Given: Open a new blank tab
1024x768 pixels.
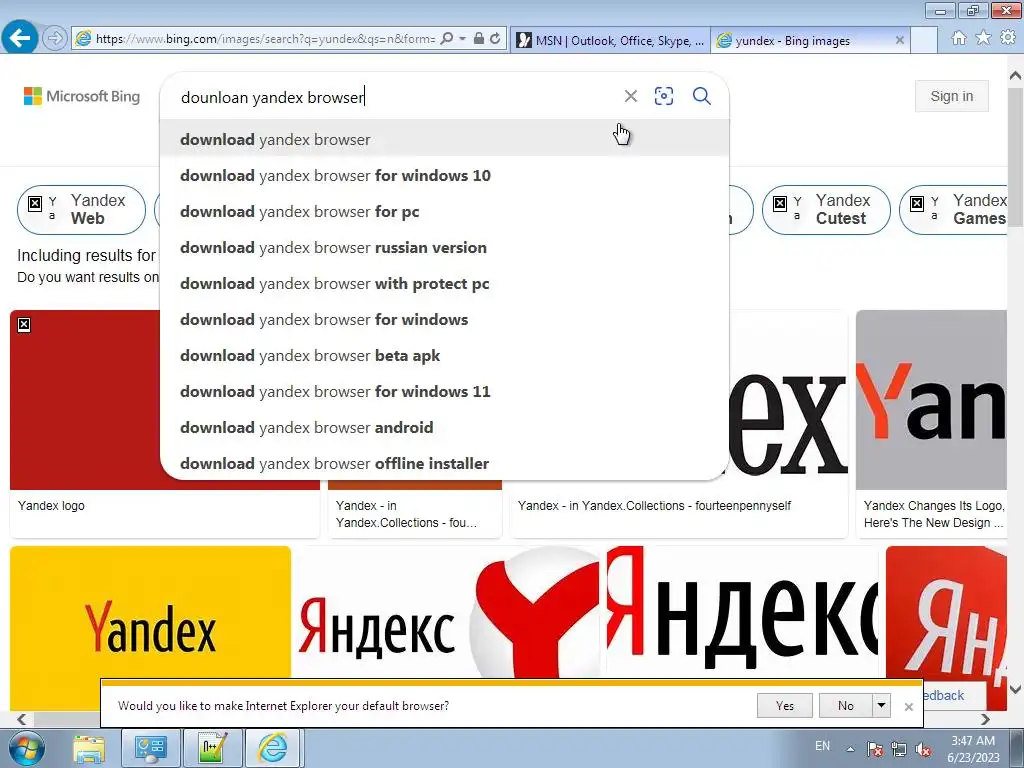Looking at the screenshot, I should pos(924,40).
